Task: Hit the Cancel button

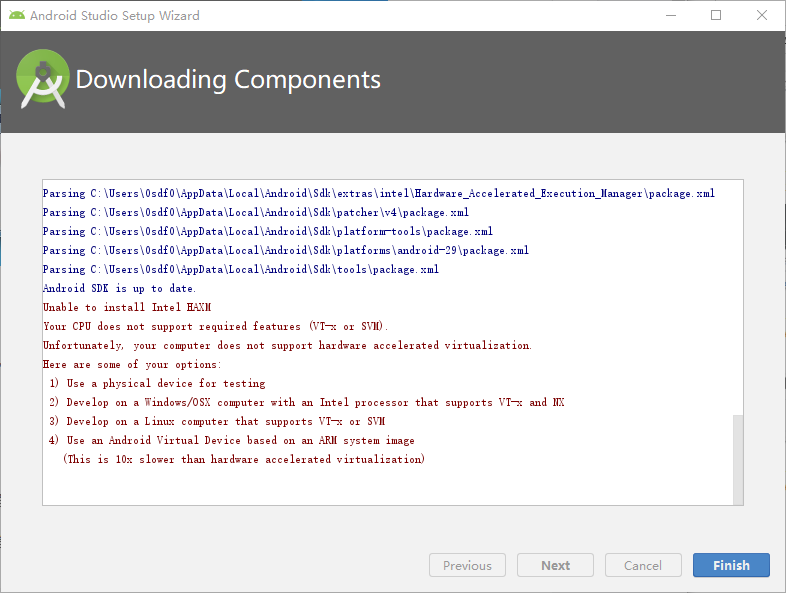Action: click(643, 565)
